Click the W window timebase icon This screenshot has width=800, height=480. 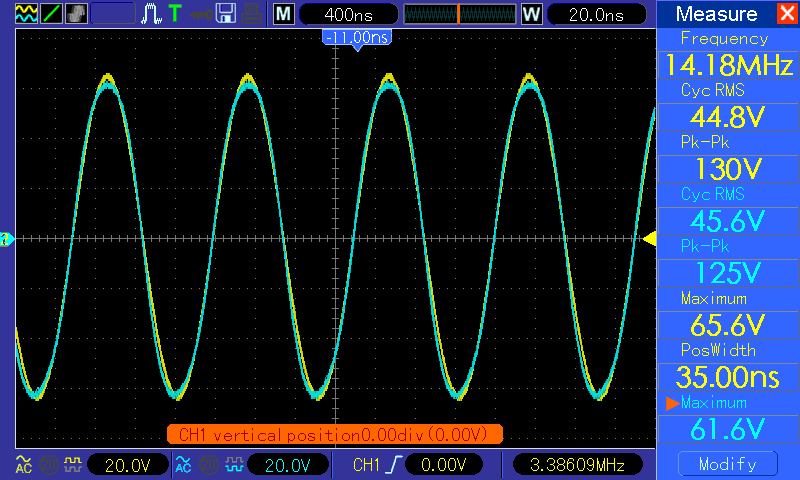[531, 14]
